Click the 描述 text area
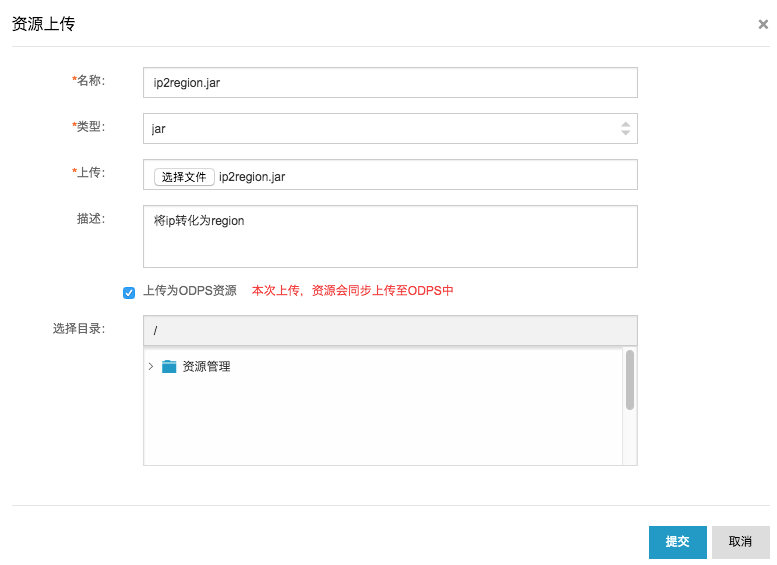Viewport: 777px width, 565px height. (x=390, y=236)
